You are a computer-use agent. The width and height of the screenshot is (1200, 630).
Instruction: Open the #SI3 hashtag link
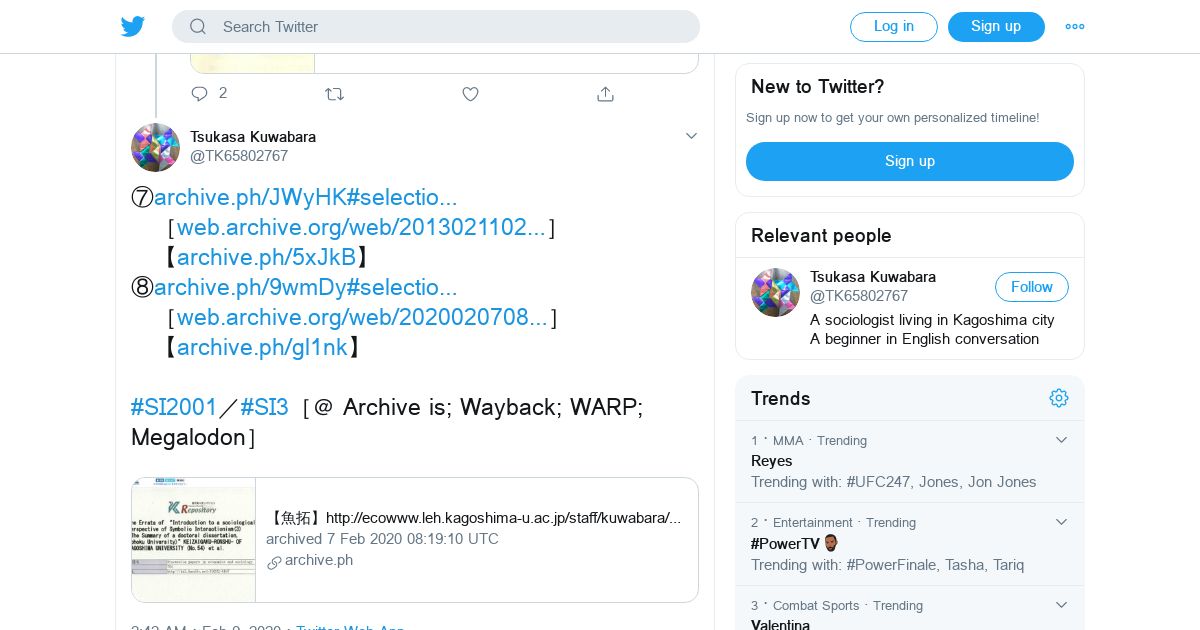coord(264,407)
